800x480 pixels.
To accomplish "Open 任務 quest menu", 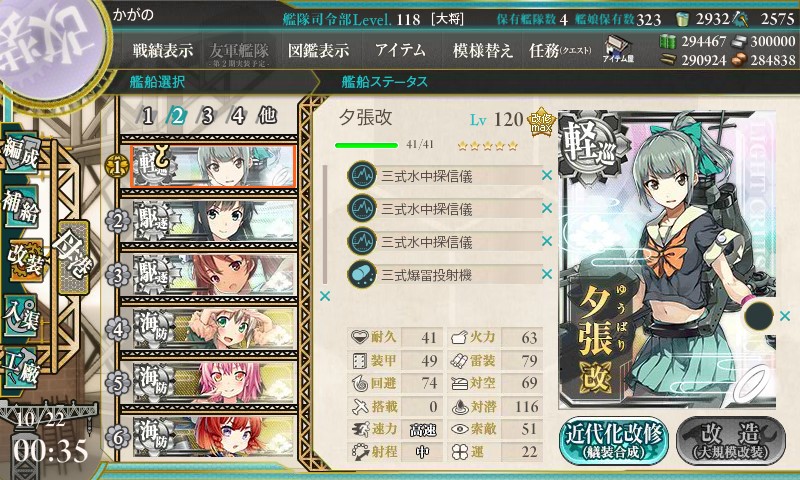I will [560, 50].
